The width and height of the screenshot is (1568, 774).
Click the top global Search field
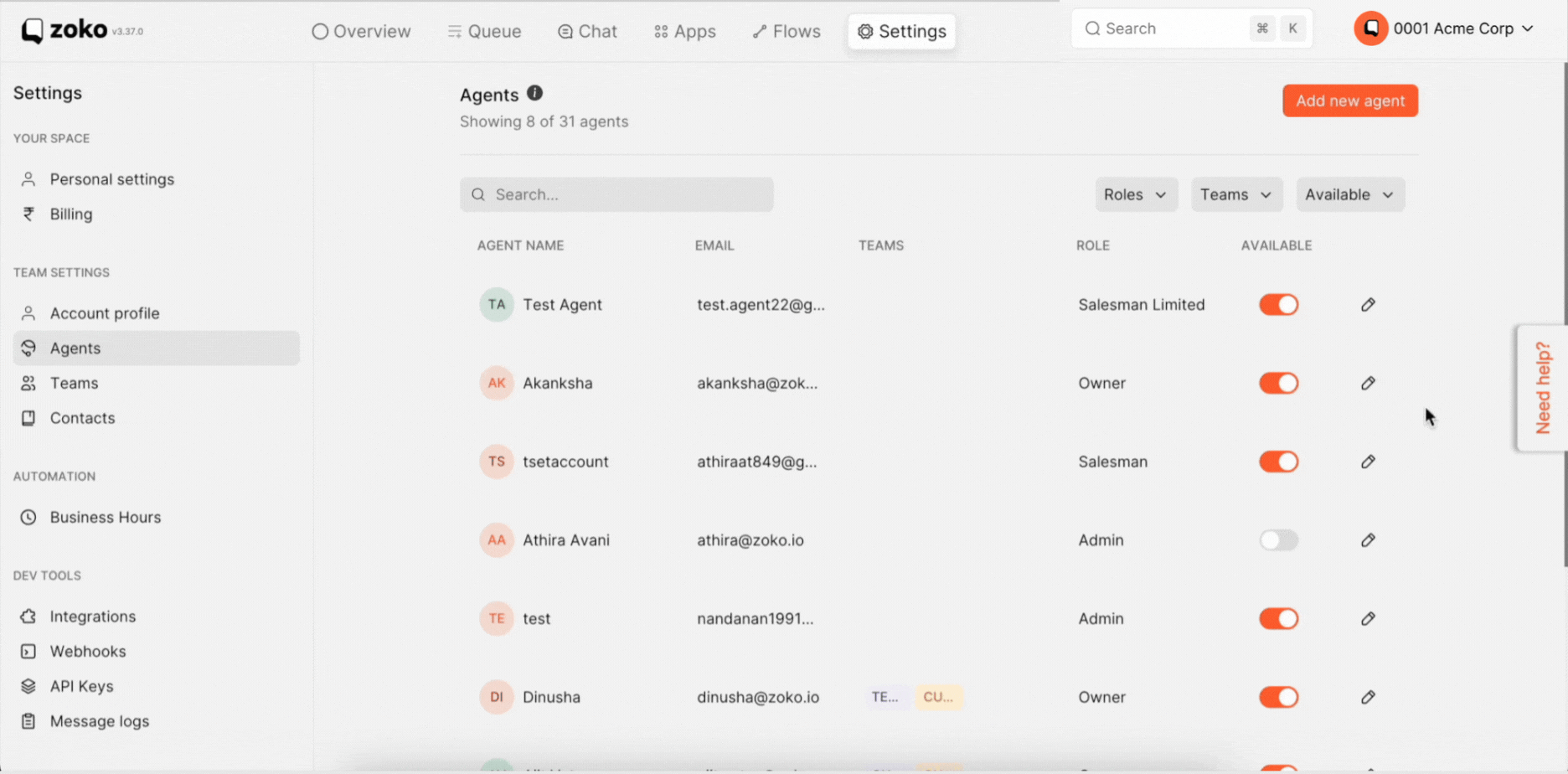click(x=1191, y=28)
